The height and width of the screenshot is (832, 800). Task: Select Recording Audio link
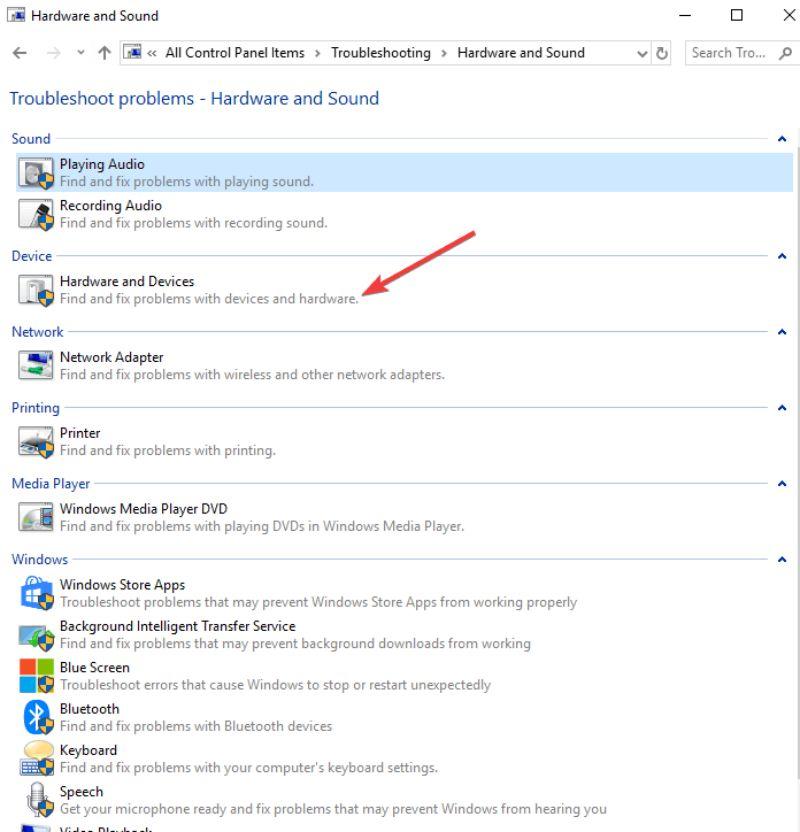tap(111, 205)
